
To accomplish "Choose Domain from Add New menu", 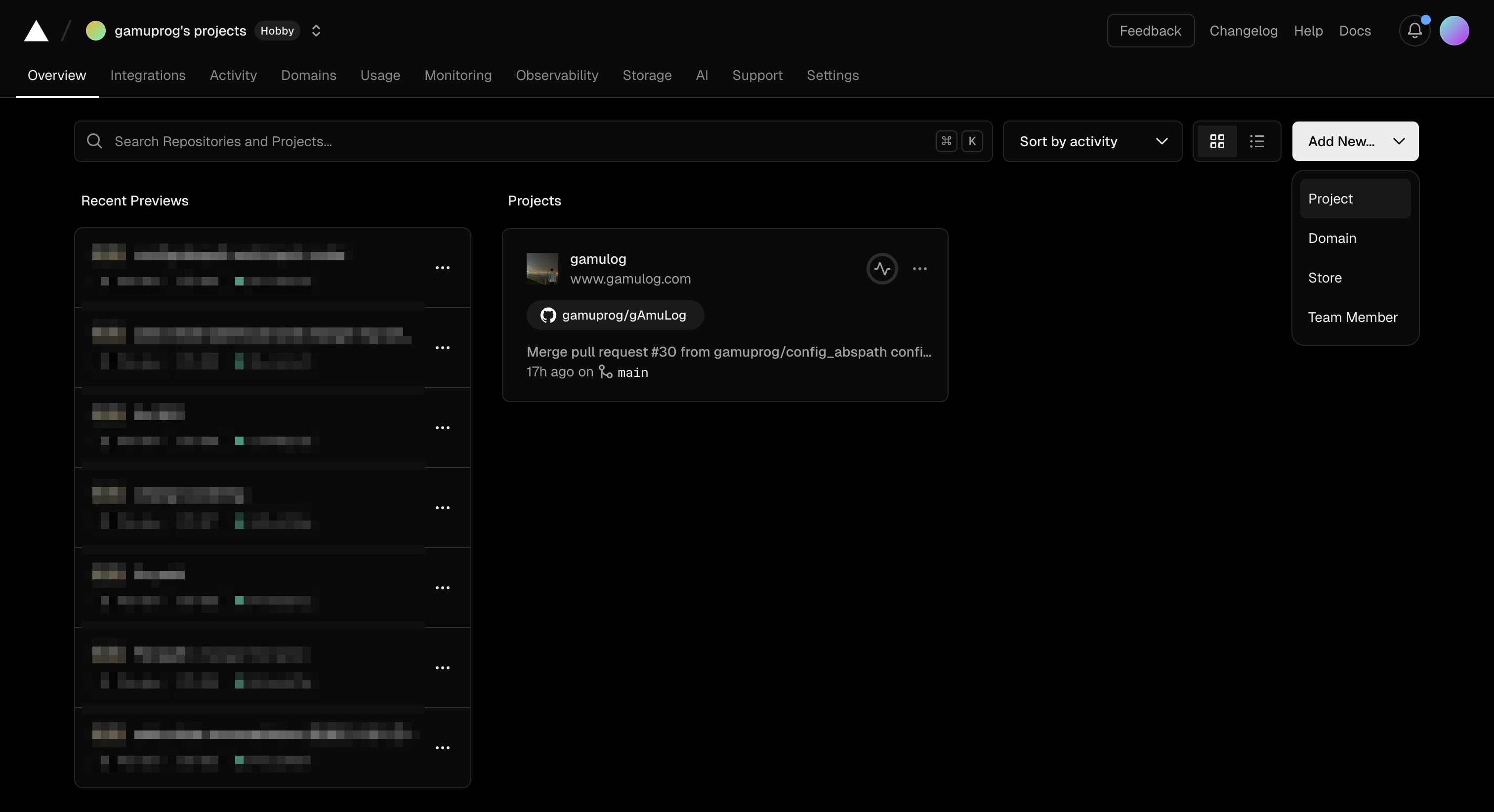I will click(1355, 238).
